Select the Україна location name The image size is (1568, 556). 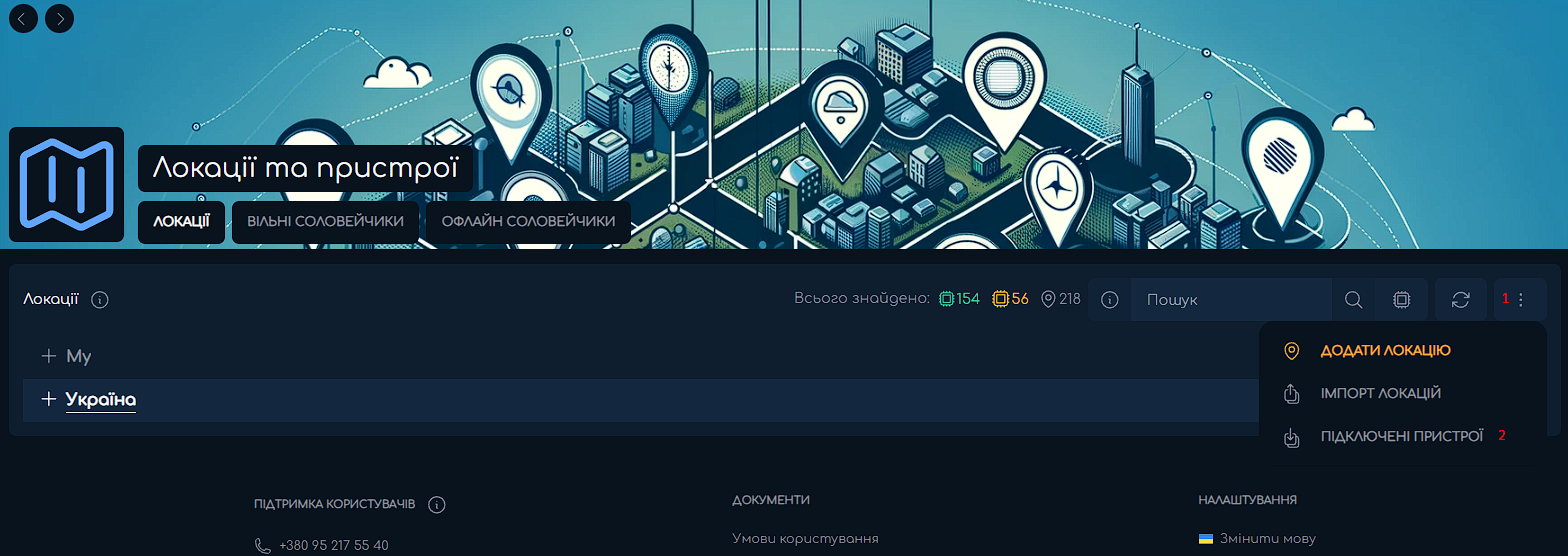click(x=101, y=400)
